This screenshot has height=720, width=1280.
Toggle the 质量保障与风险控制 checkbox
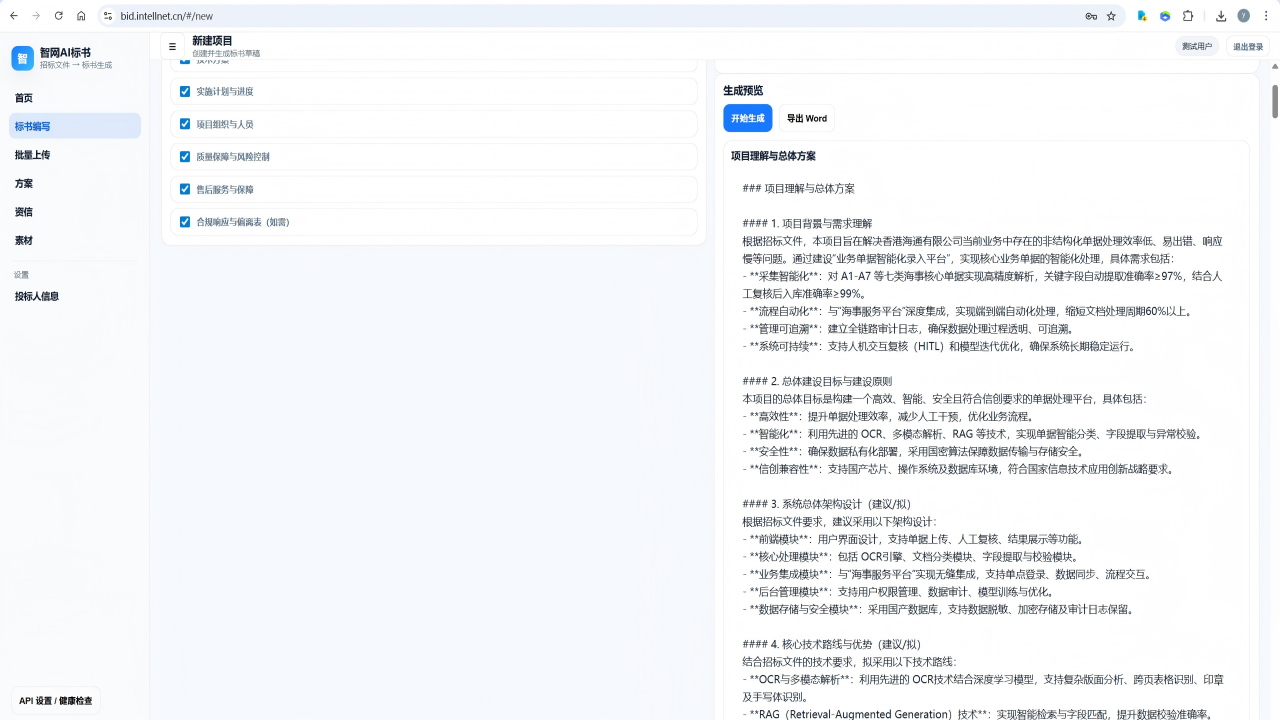pyautogui.click(x=185, y=156)
